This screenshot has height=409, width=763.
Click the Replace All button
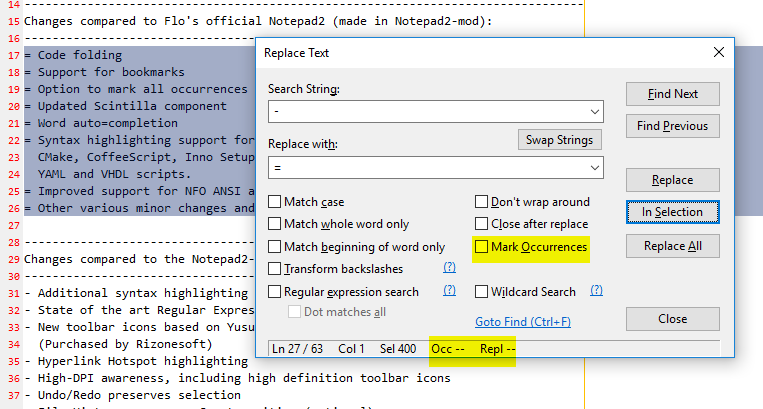pyautogui.click(x=672, y=246)
